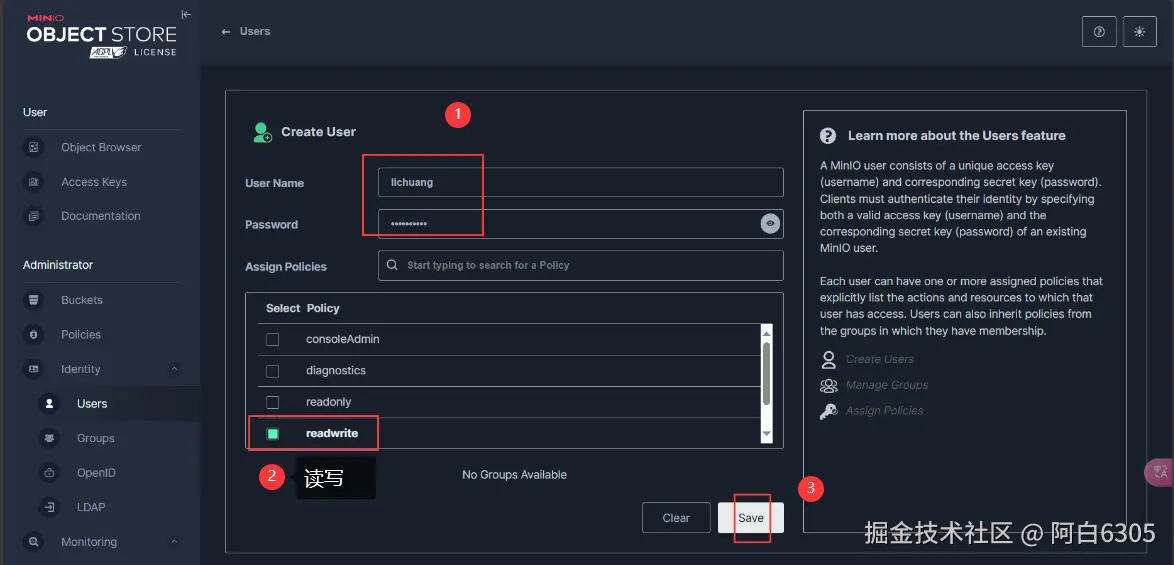This screenshot has width=1174, height=565.
Task: Click the Save button
Action: 751,518
